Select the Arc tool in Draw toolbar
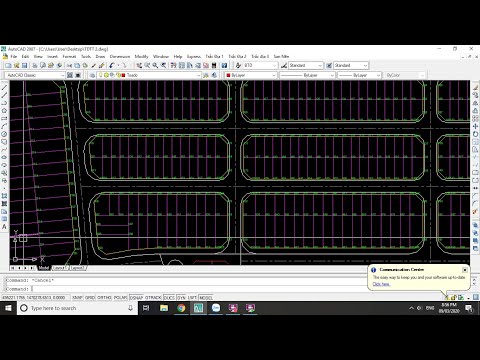The width and height of the screenshot is (480, 360). point(4,126)
